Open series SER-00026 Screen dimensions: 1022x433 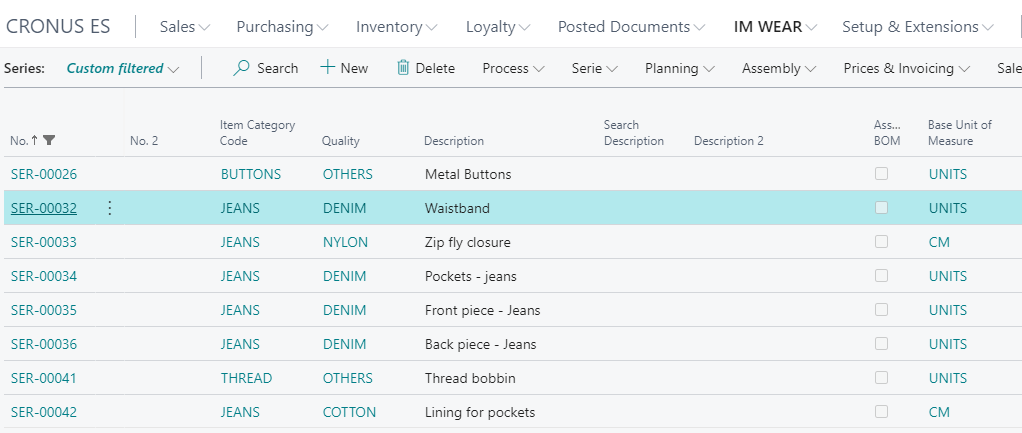44,174
